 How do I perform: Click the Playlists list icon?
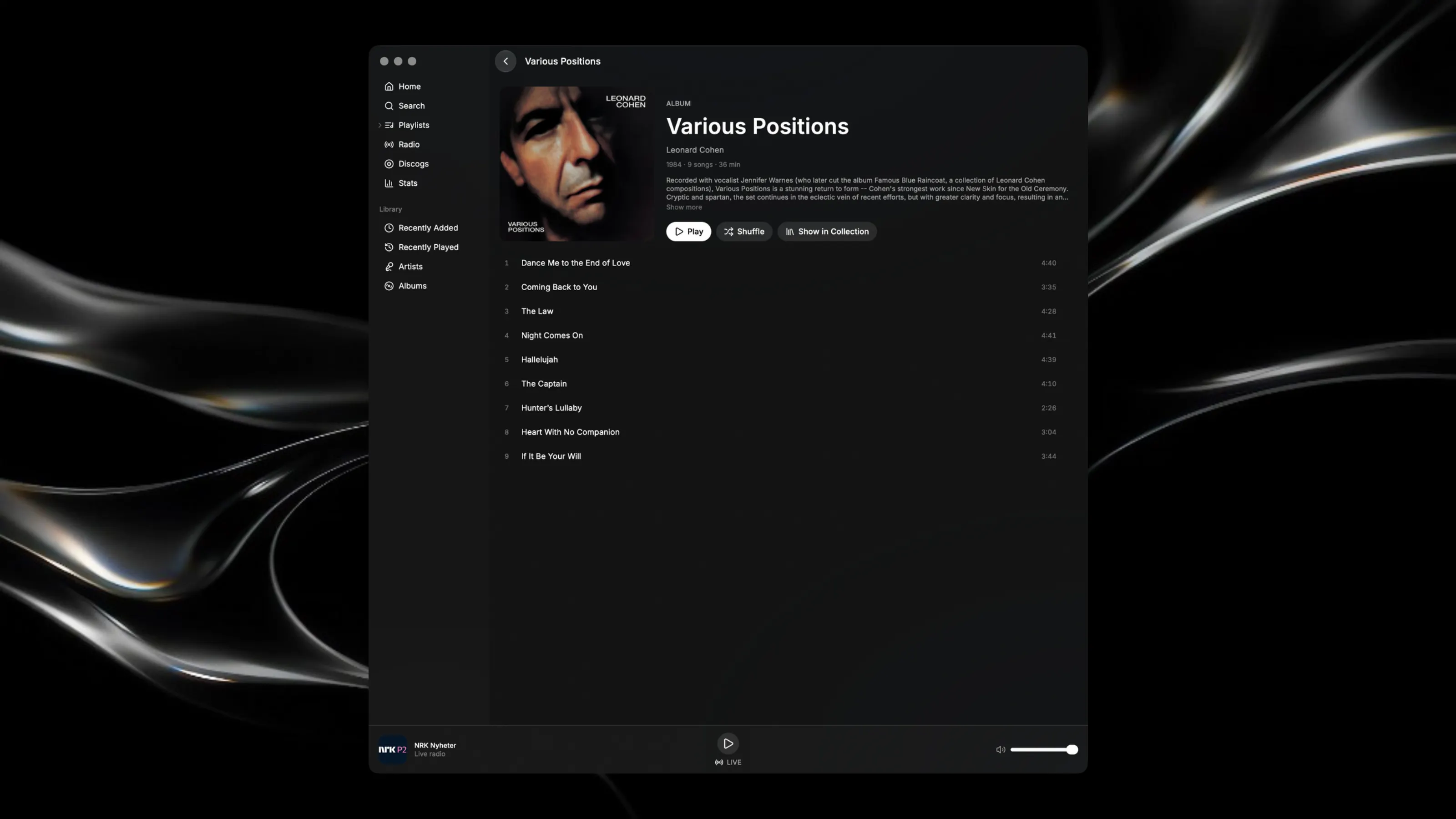tap(389, 125)
